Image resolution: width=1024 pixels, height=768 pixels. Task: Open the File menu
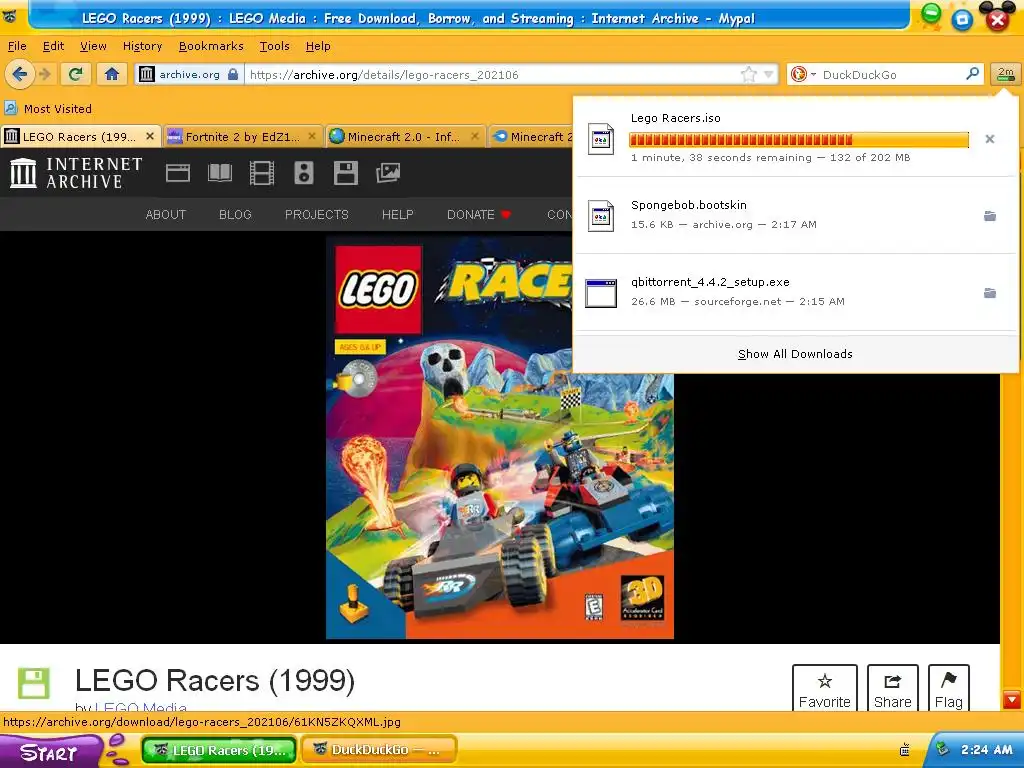click(x=17, y=46)
